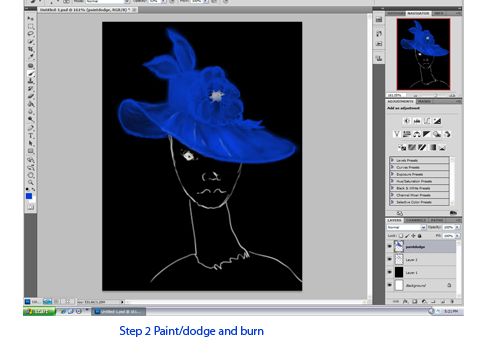Toggle lock image pixels brush icon
The image size is (504, 360).
pos(407,236)
